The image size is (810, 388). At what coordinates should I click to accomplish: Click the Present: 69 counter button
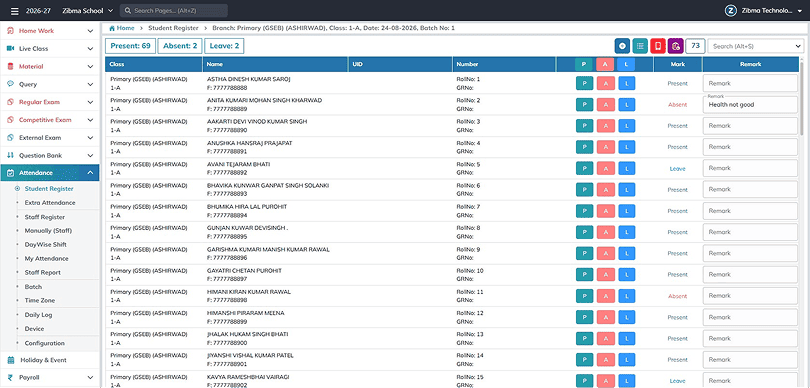click(130, 46)
